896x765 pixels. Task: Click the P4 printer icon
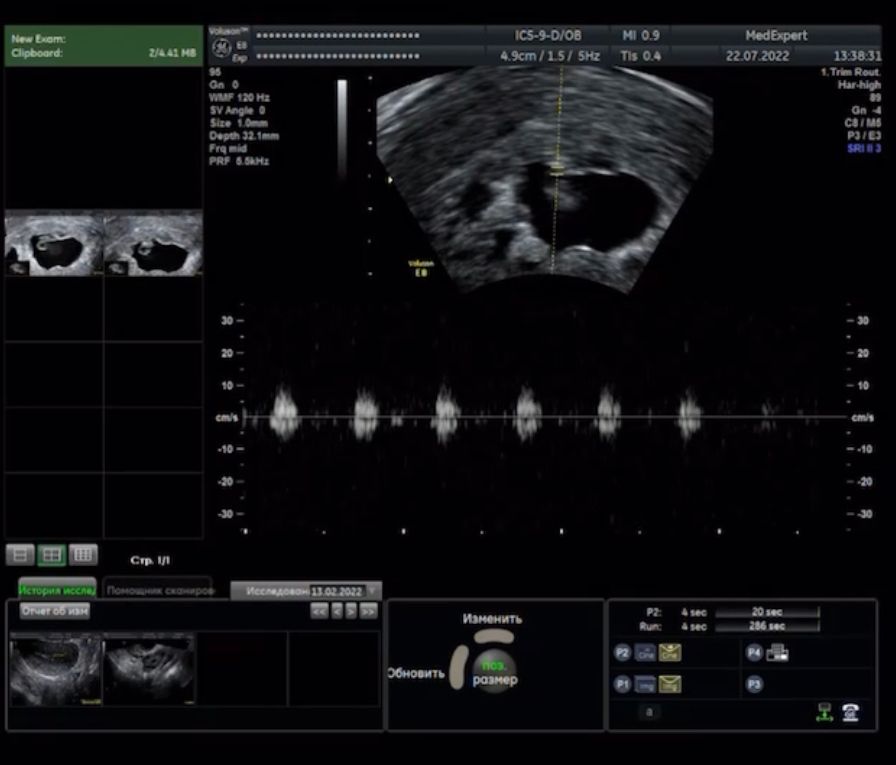[777, 653]
